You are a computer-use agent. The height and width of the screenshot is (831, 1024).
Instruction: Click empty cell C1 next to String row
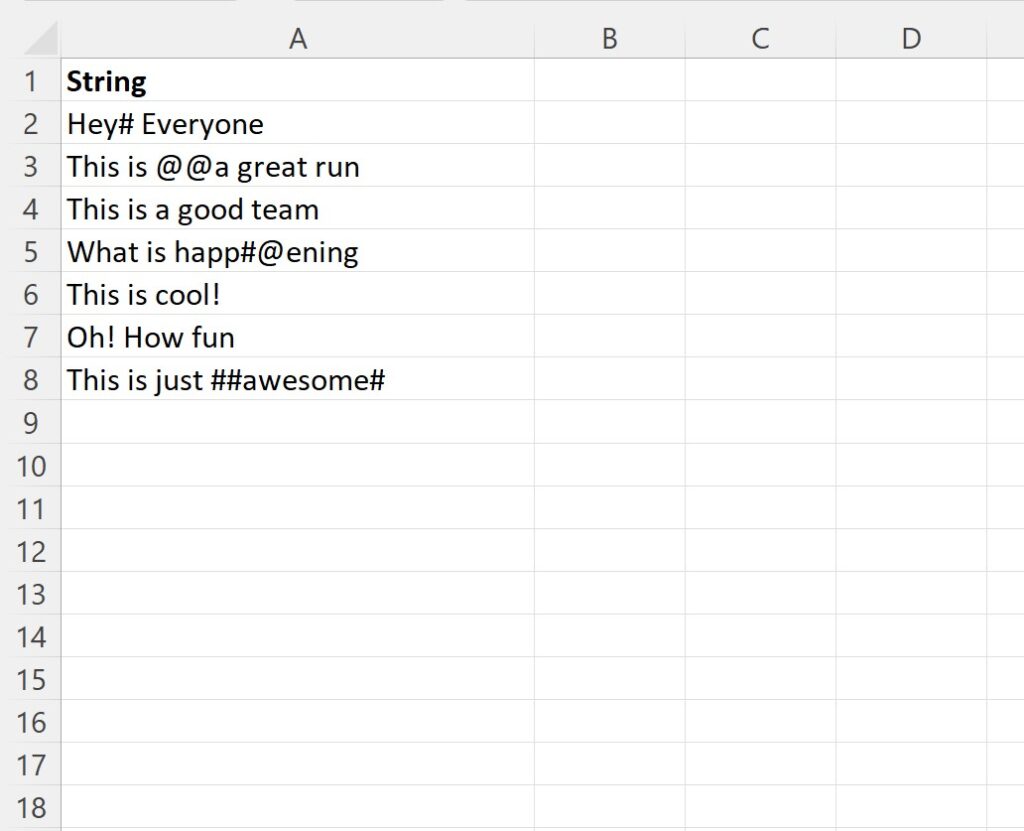(x=760, y=81)
